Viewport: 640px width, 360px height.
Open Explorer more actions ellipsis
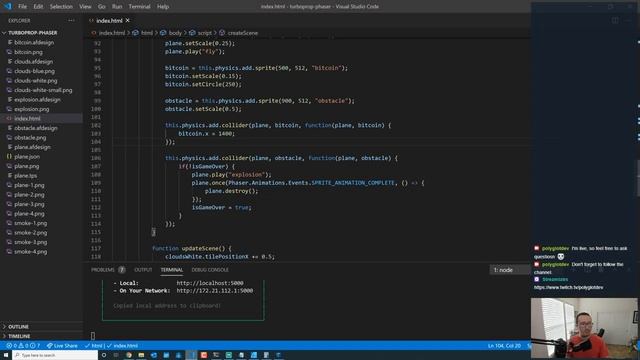pos(71,20)
